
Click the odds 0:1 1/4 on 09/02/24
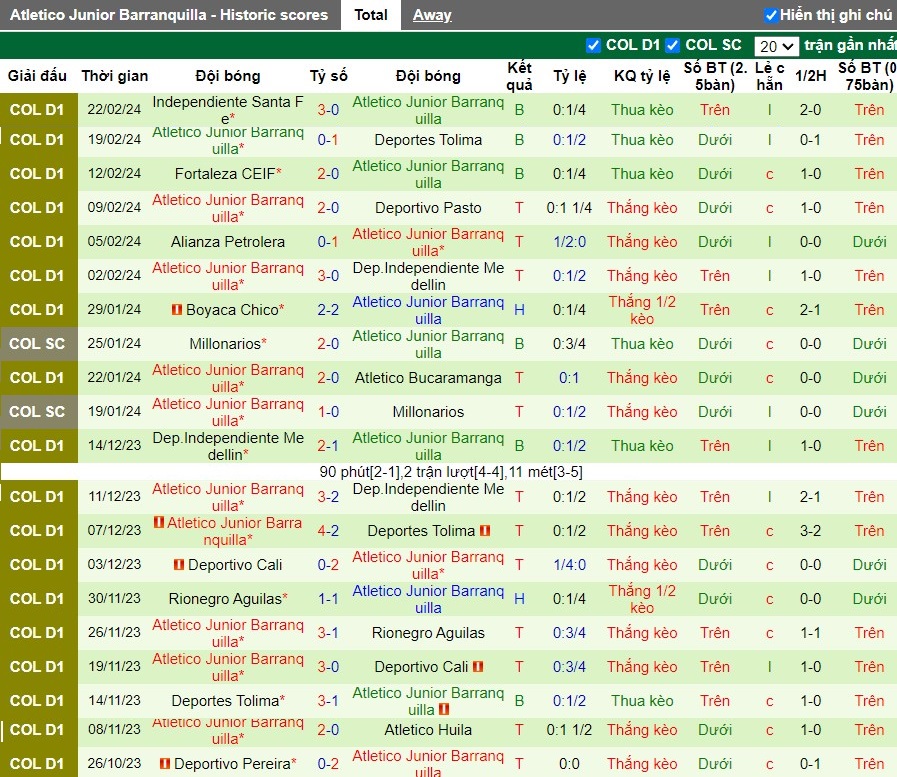click(569, 208)
